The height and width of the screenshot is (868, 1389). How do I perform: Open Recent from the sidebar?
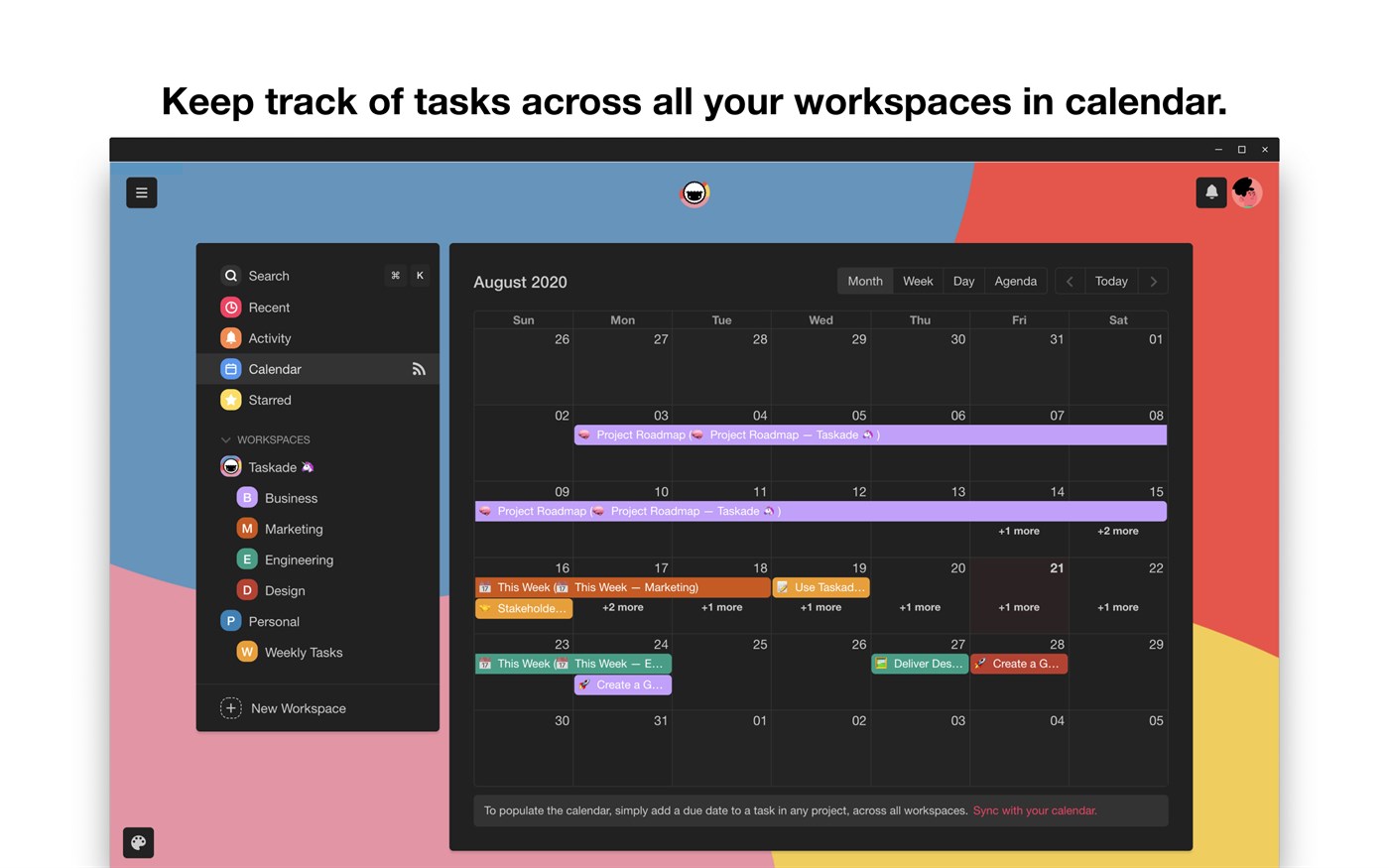click(x=269, y=308)
